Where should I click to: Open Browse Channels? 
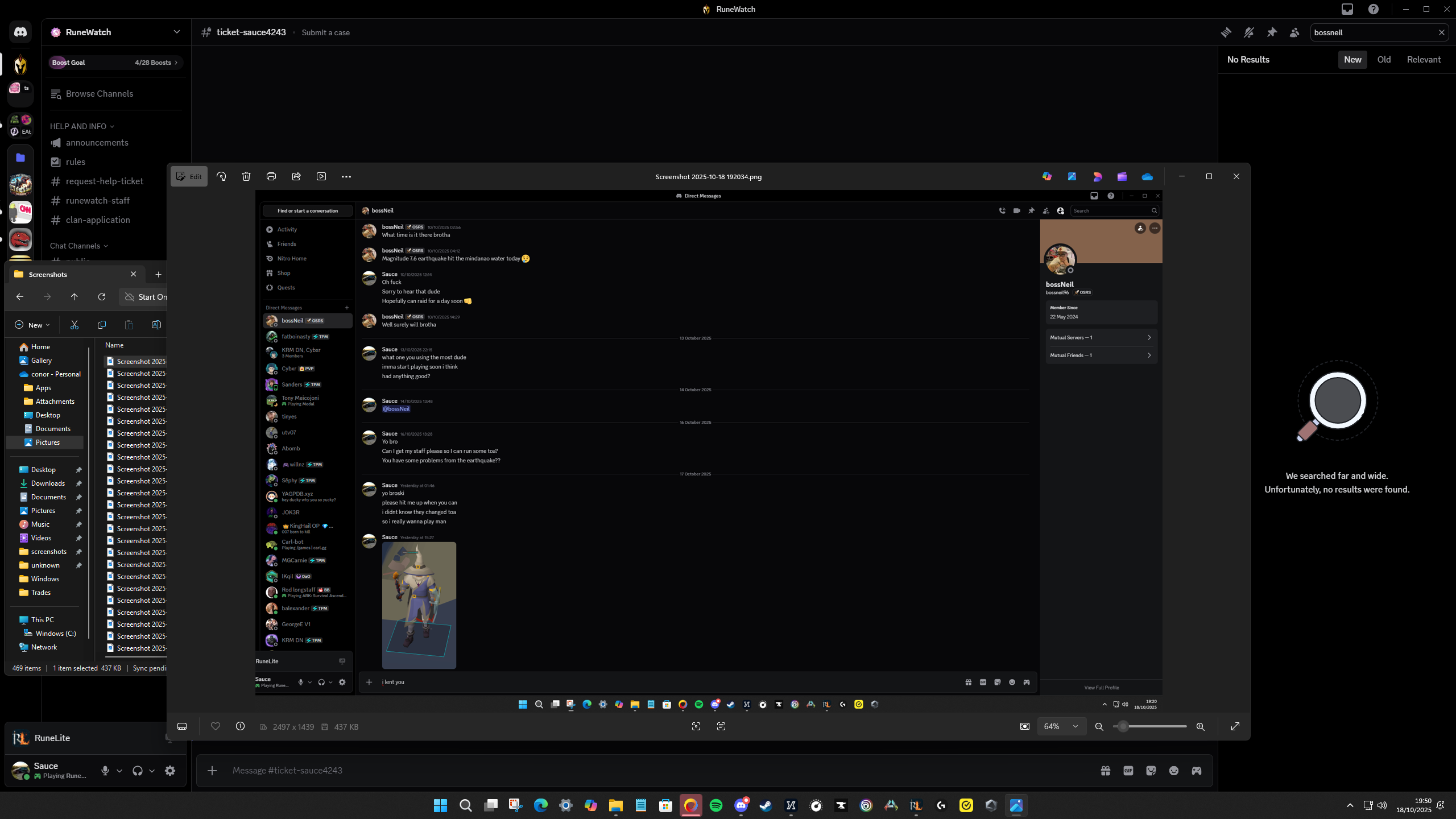click(x=99, y=94)
